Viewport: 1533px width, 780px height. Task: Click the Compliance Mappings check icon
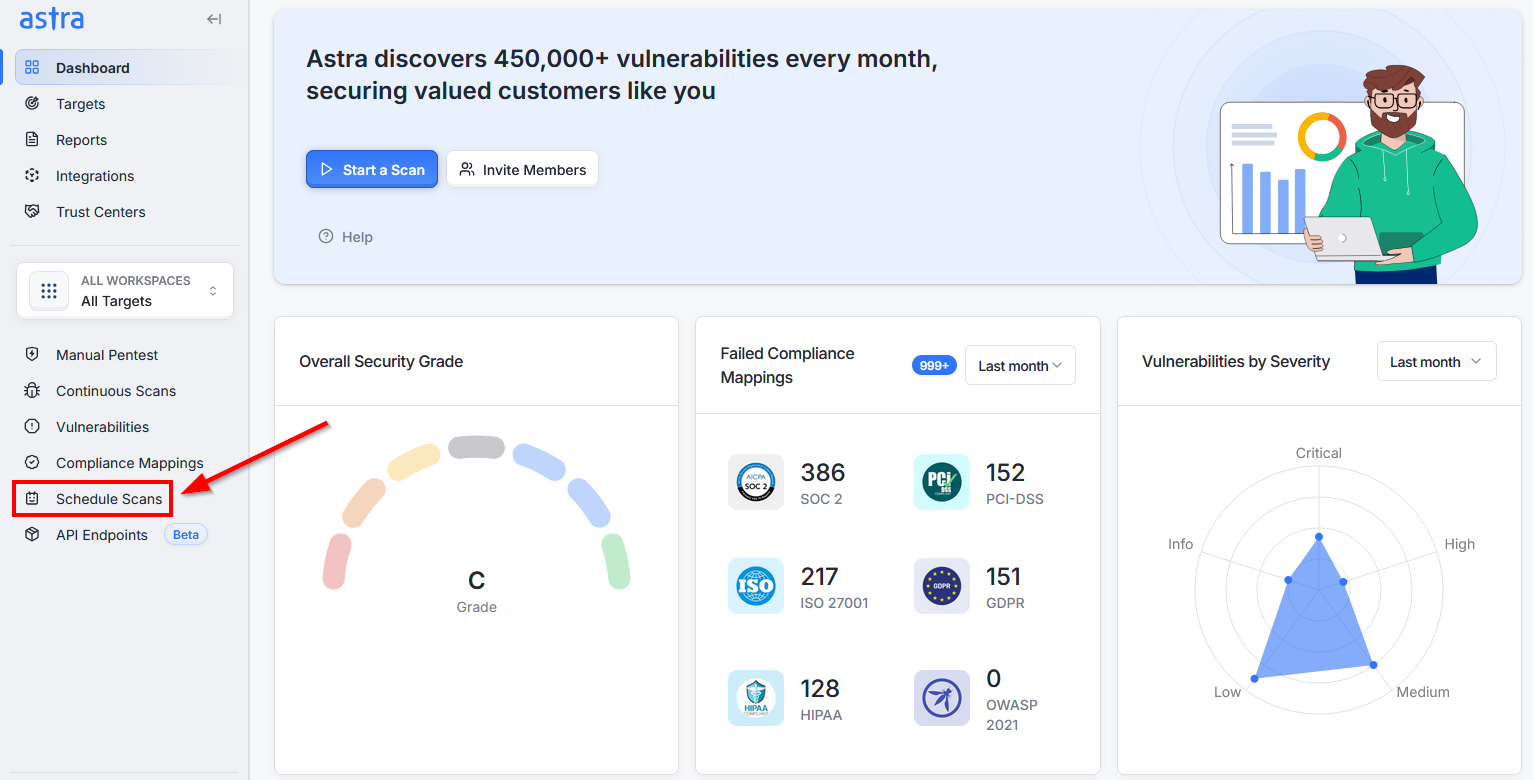coord(32,463)
